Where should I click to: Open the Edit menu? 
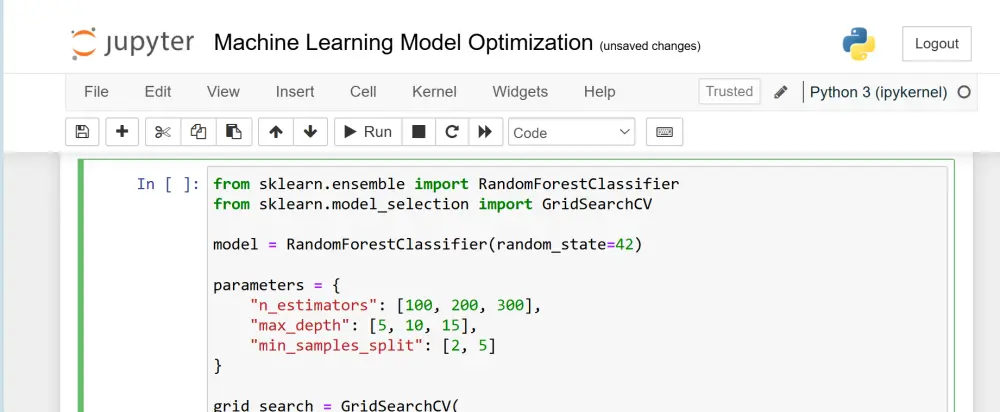pos(158,92)
